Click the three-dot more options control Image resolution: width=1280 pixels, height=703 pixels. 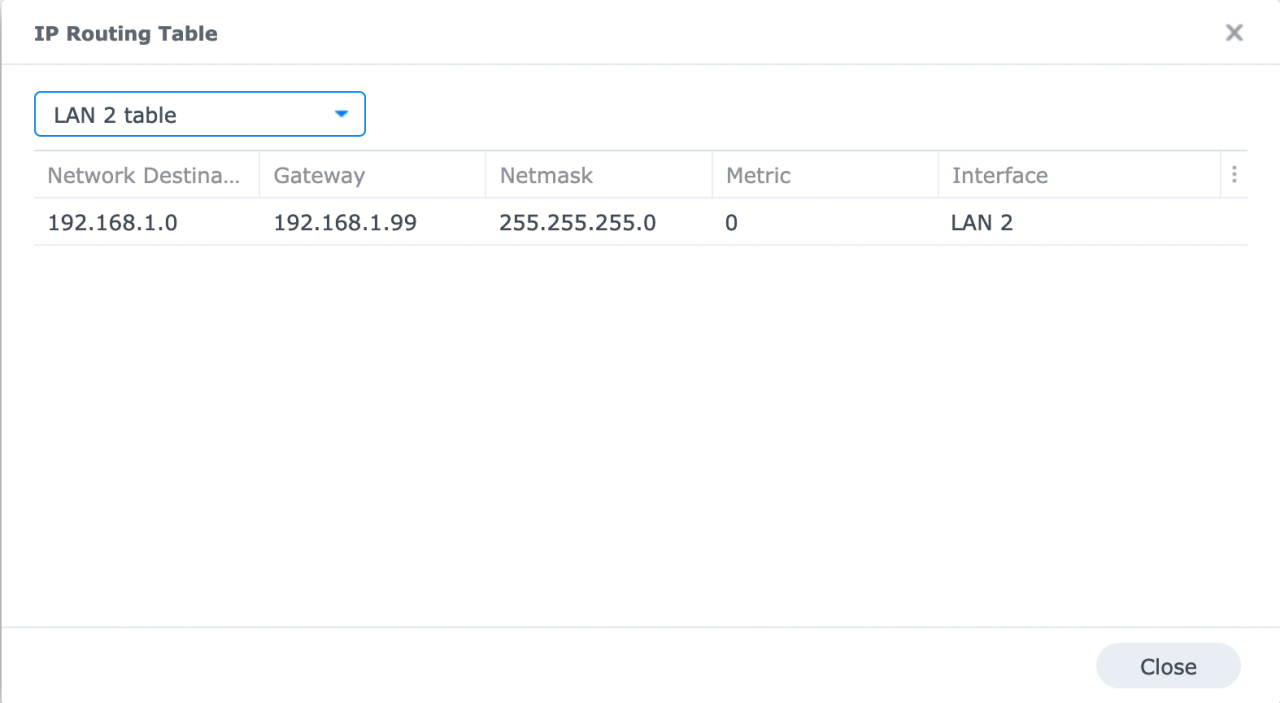click(x=1234, y=174)
